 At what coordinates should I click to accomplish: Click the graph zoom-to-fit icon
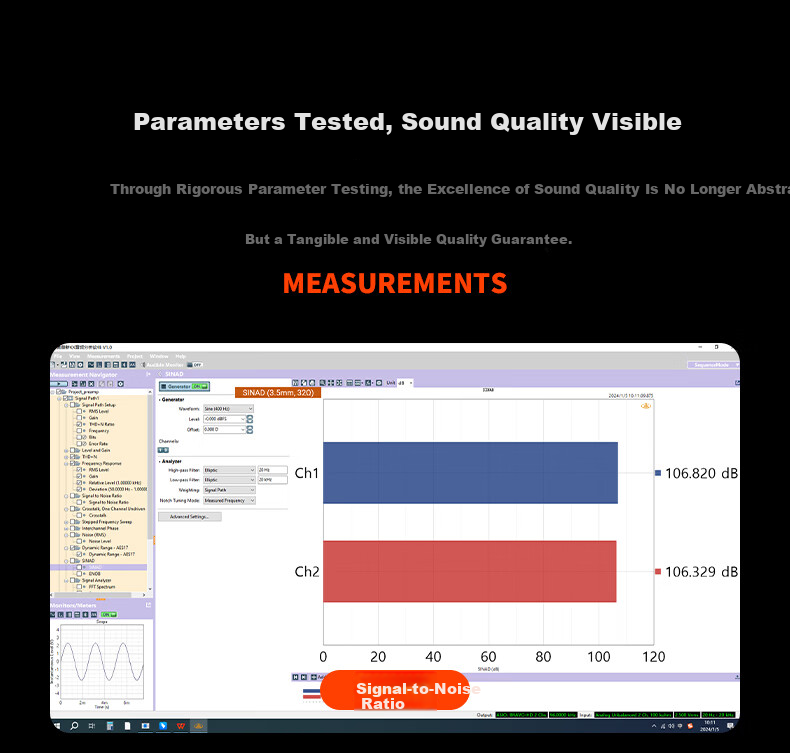click(331, 383)
